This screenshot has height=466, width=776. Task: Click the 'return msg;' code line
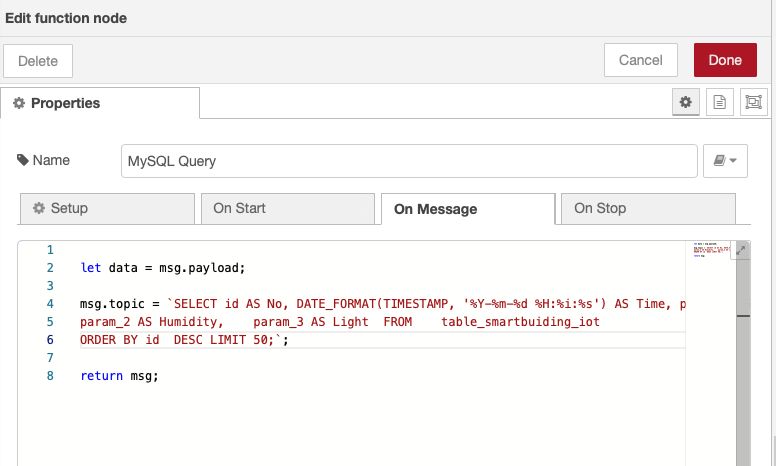click(119, 375)
